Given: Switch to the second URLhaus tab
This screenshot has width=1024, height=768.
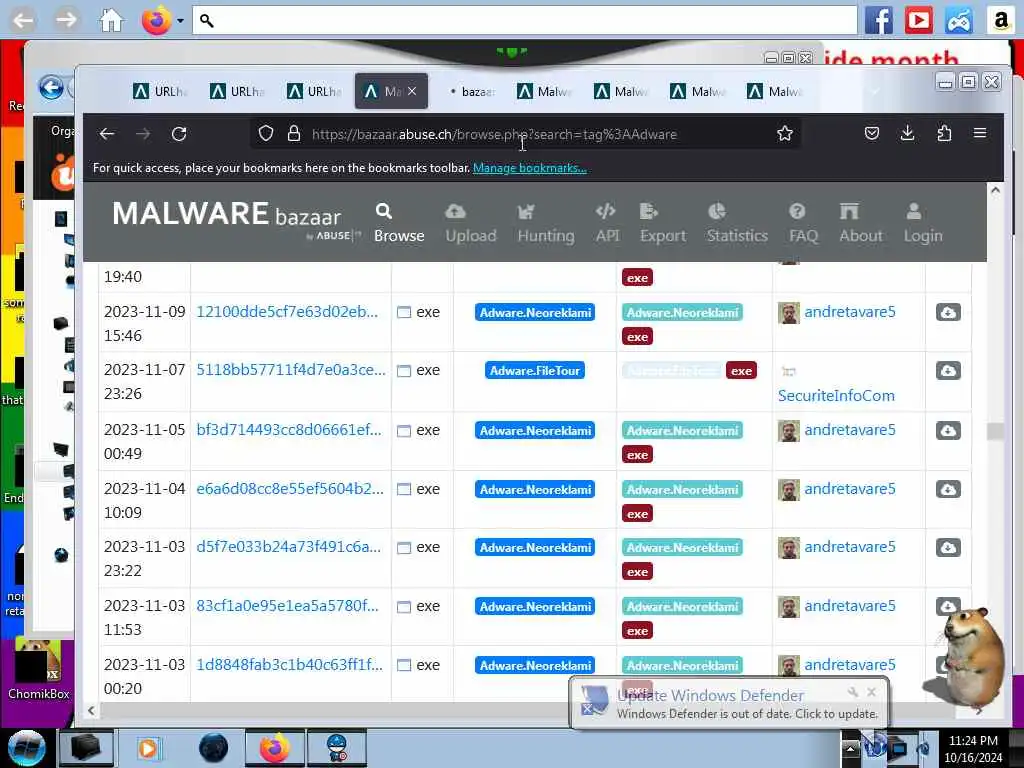Looking at the screenshot, I should (237, 91).
